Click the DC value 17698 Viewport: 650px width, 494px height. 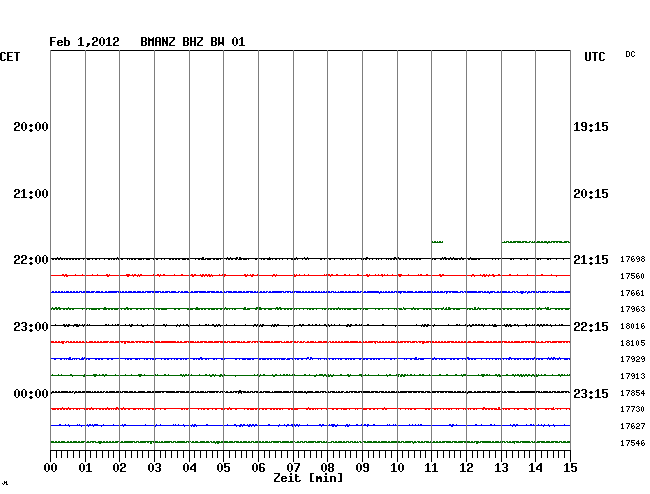click(633, 259)
